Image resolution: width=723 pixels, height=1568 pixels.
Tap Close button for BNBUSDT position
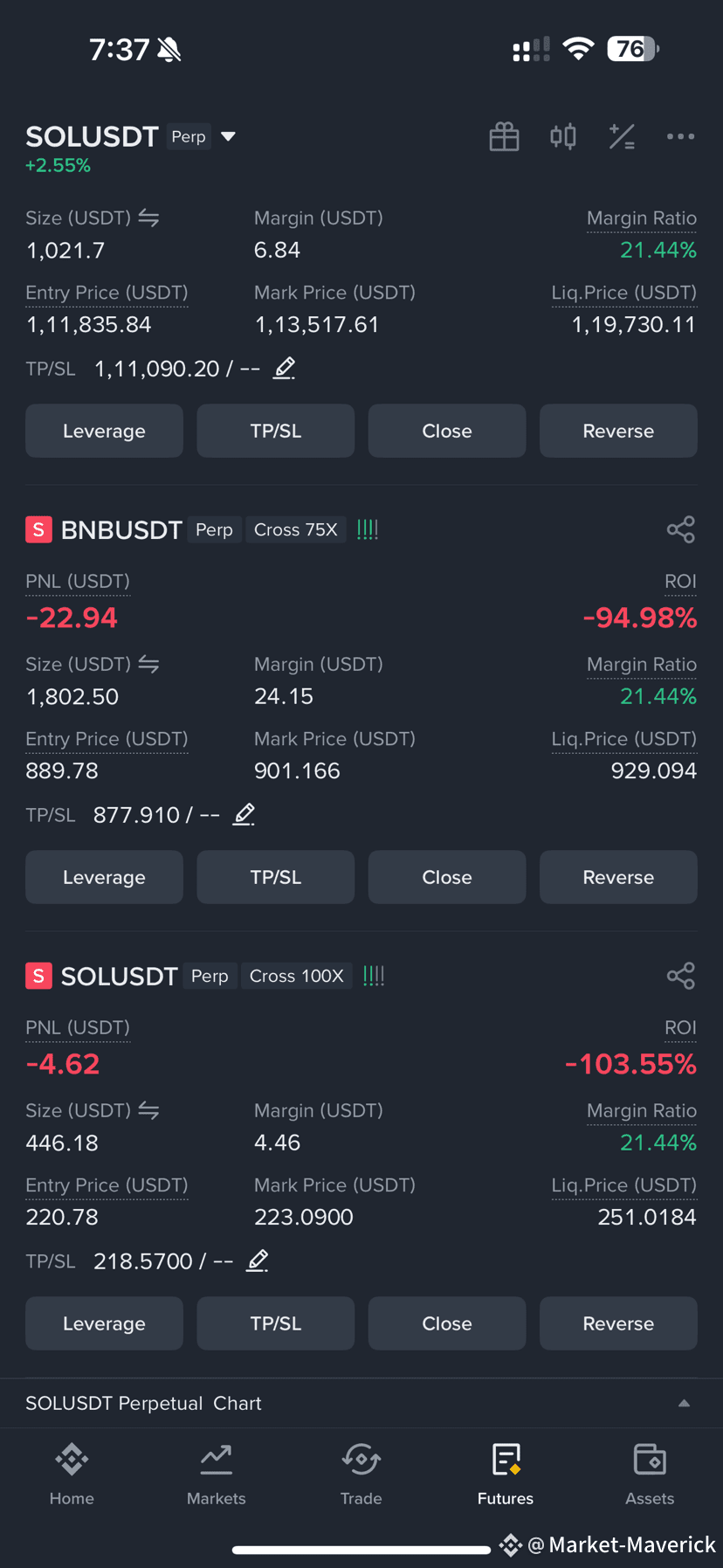point(447,877)
